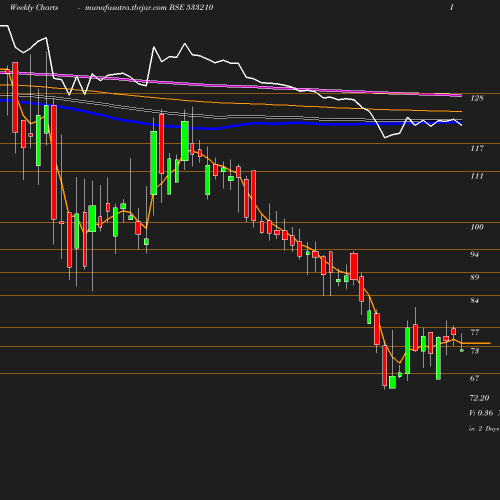Click the munafasutra.tbrjar.com source text
The image size is (500, 500).
coord(125,8)
